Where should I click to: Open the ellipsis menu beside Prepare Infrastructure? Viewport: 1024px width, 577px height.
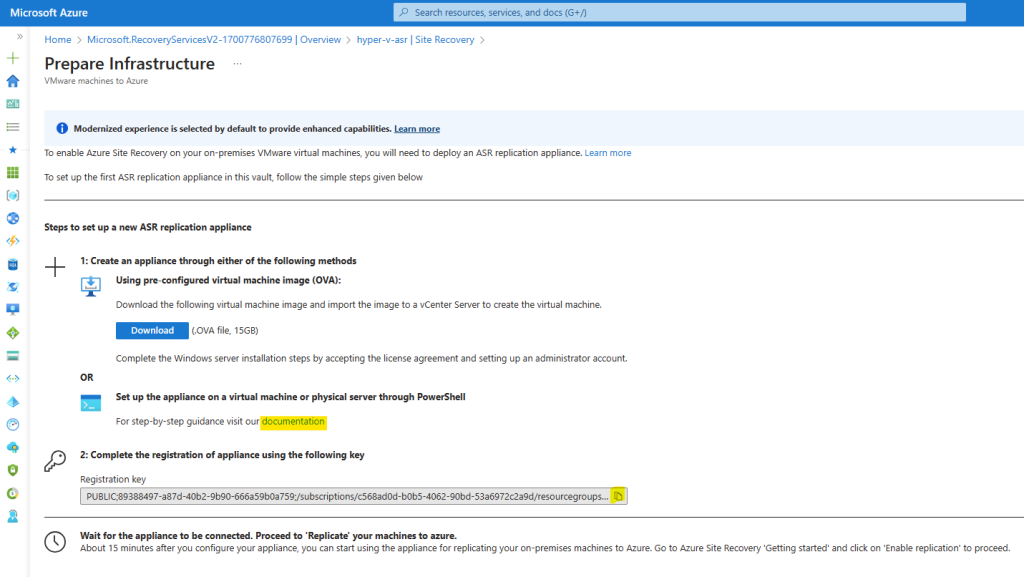[x=237, y=64]
